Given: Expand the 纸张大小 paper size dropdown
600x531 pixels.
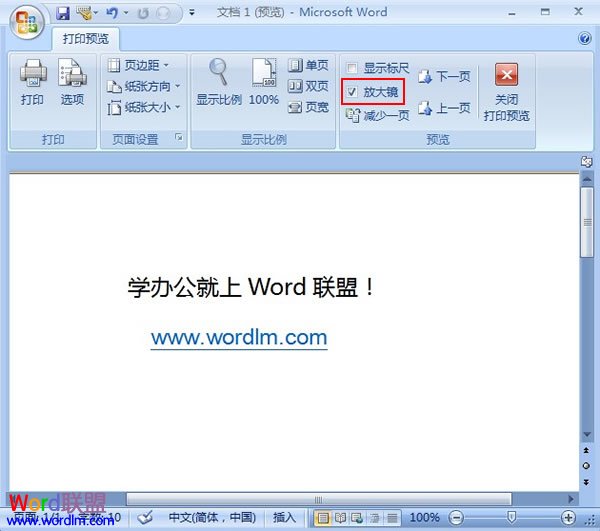Looking at the screenshot, I should click(143, 108).
